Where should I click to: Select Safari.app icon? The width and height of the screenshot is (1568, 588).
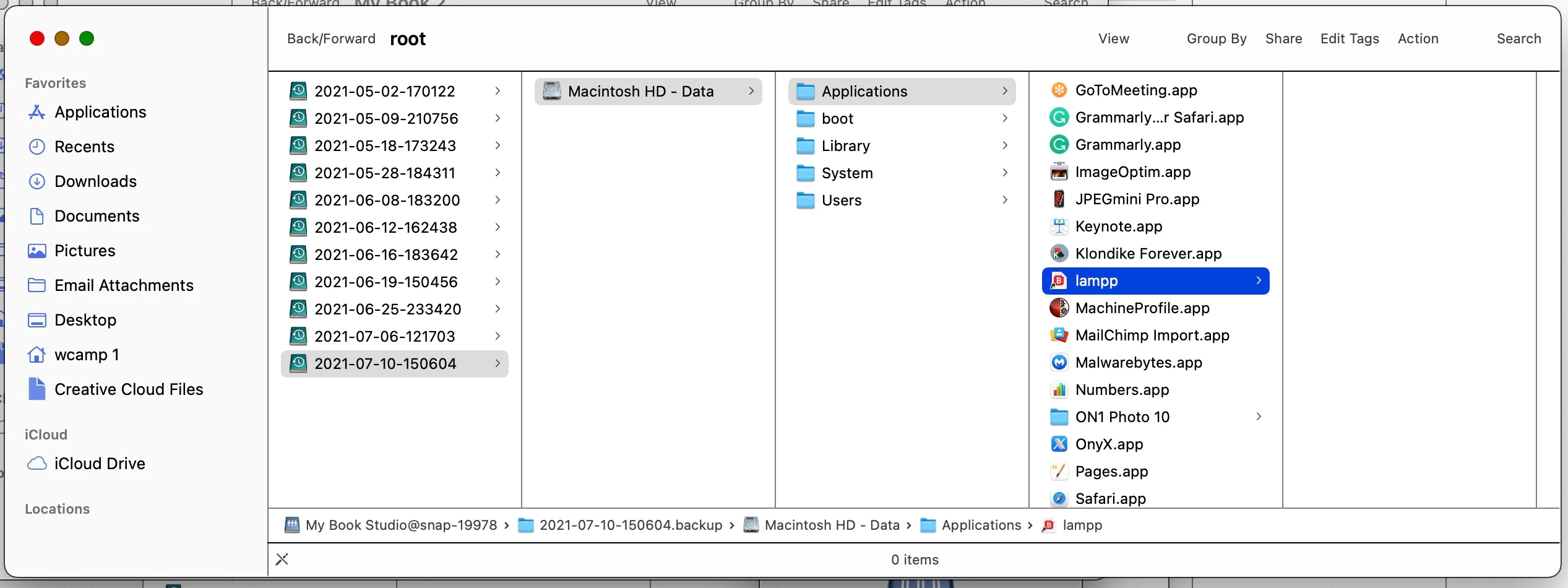(1059, 499)
